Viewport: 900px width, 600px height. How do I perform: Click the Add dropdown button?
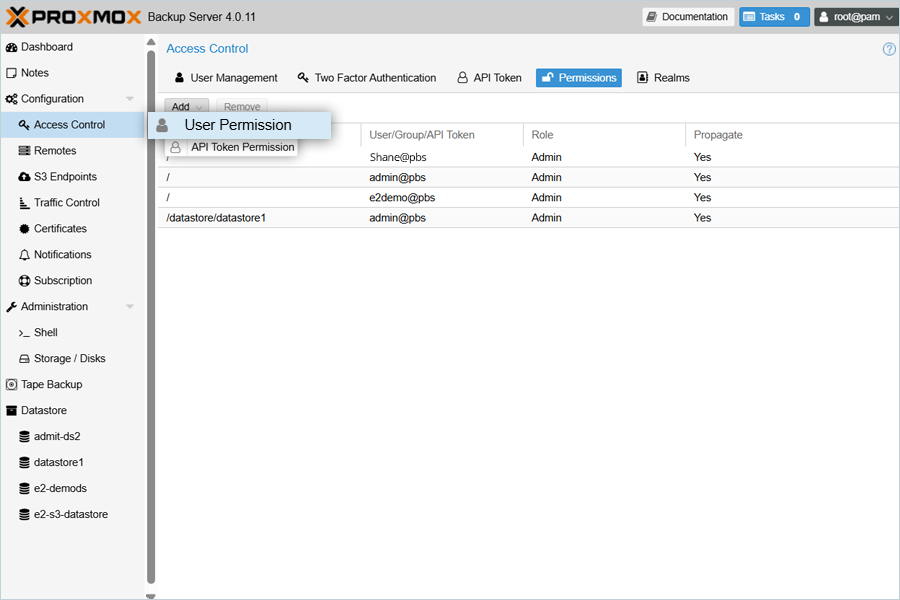tap(186, 107)
